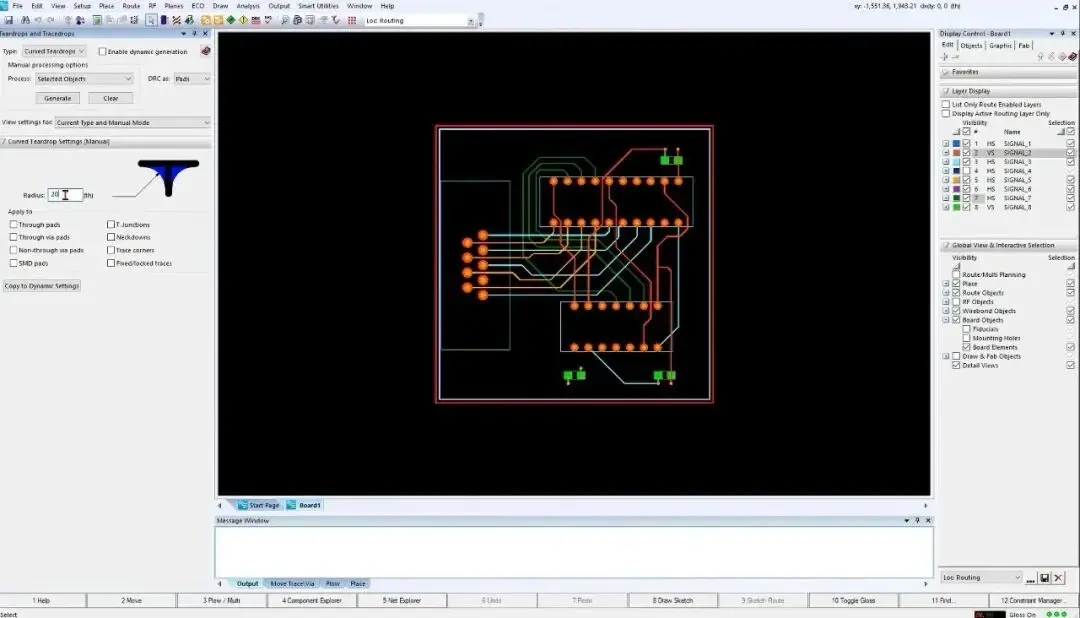Image resolution: width=1080 pixels, height=618 pixels.
Task: Click the green diamond toolbar icon
Action: coord(231,21)
